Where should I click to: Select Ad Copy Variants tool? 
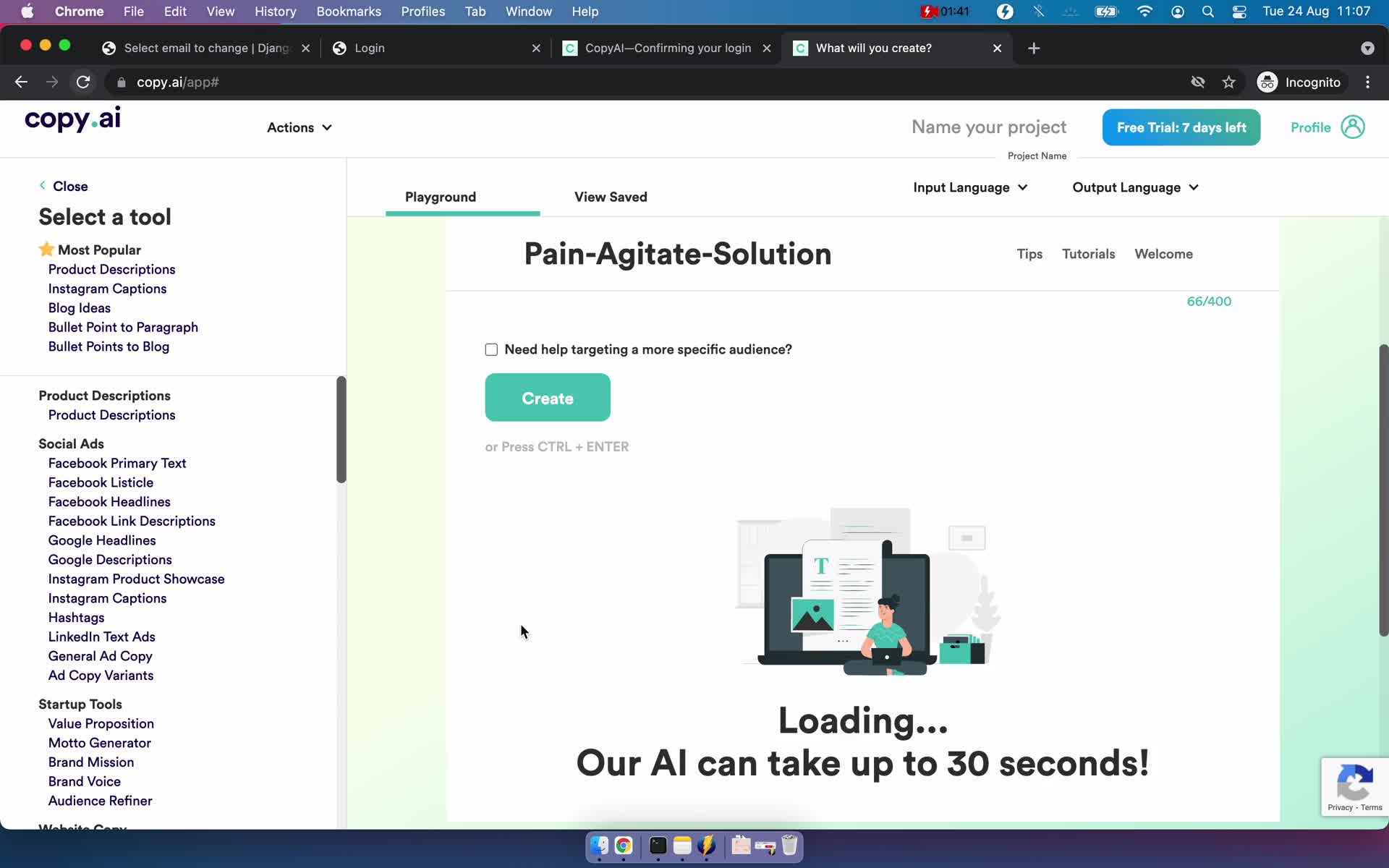click(x=101, y=676)
